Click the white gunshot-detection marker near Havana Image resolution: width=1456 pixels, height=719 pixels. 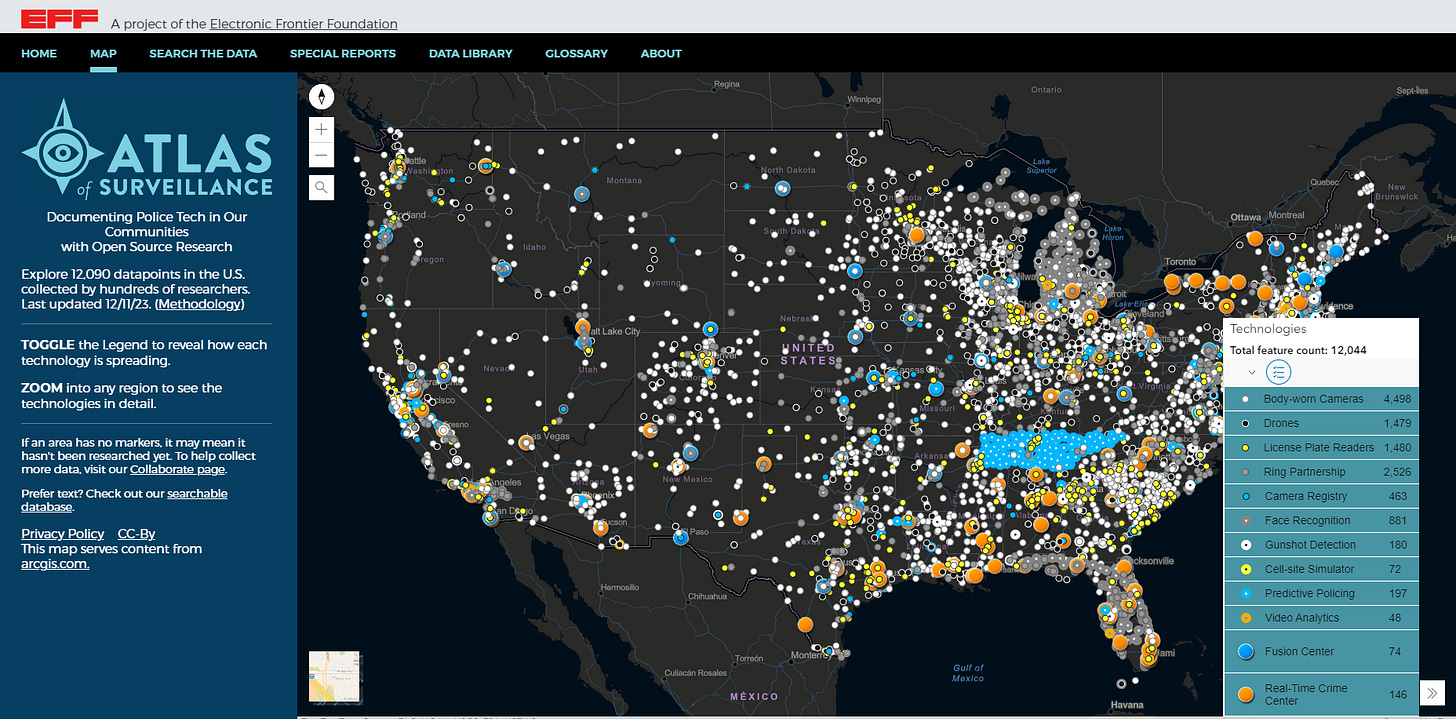tap(1121, 684)
